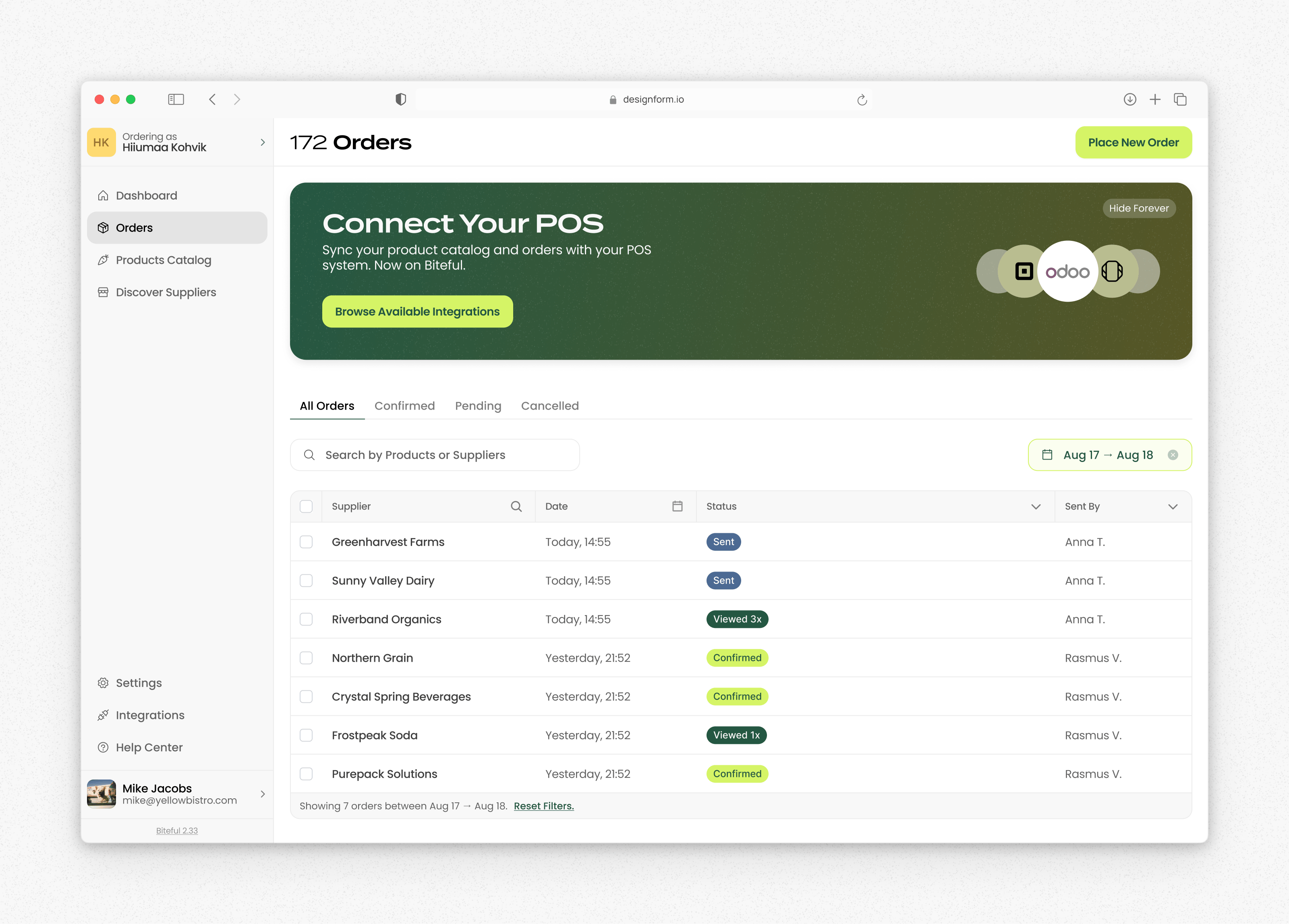Expand the Mike Jacobs account chevron
This screenshot has width=1289, height=924.
coord(263,794)
